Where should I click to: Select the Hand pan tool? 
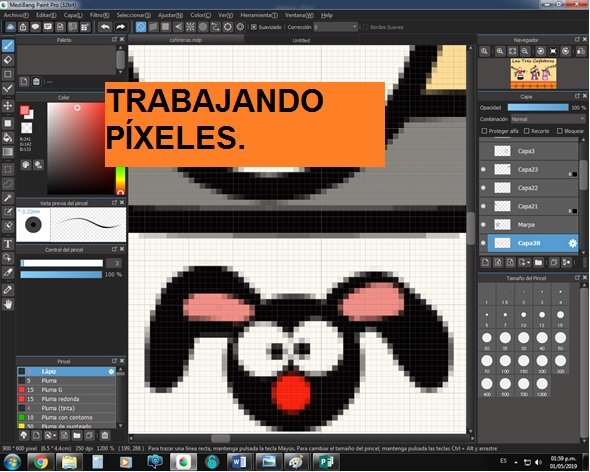8,304
